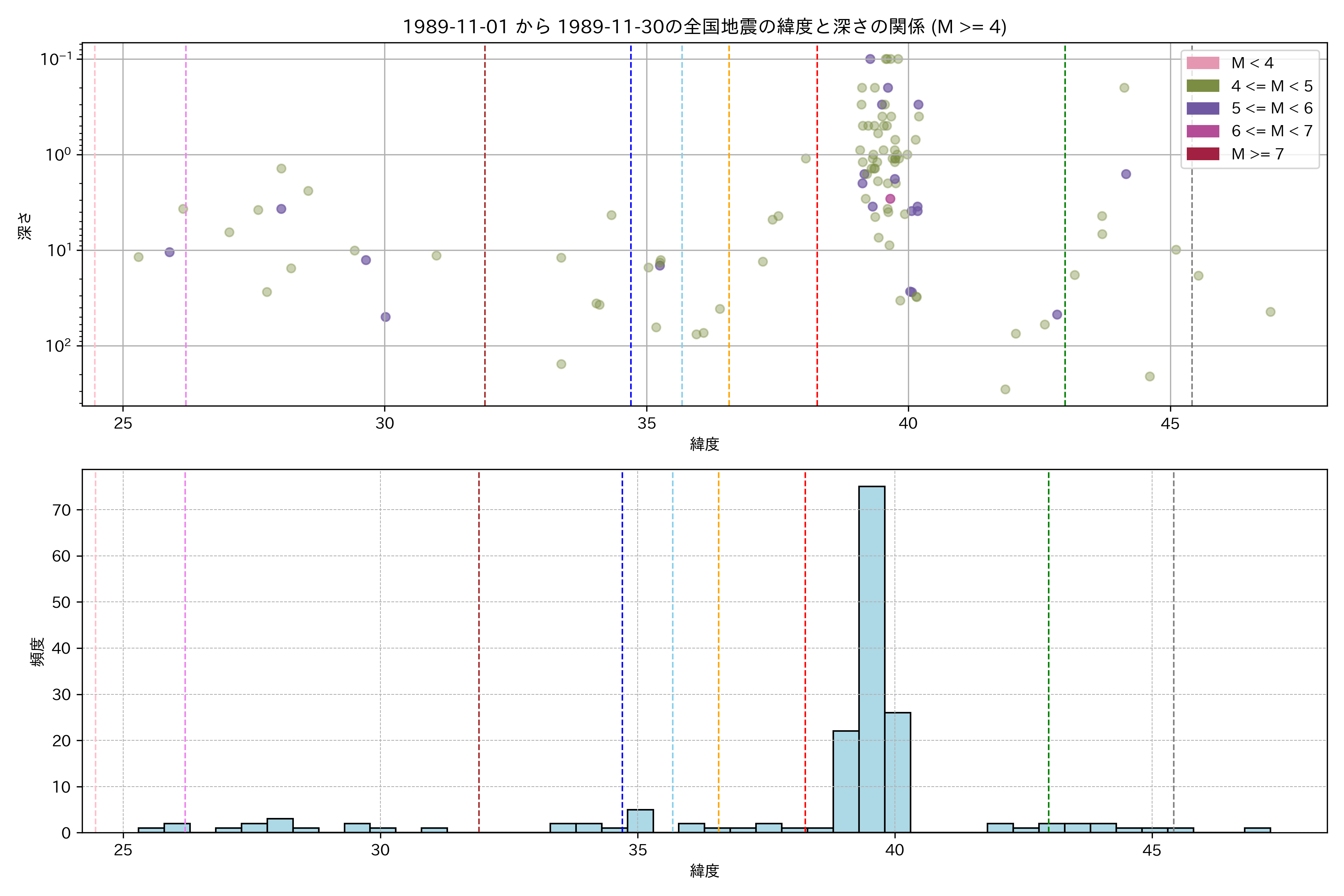1344x896 pixels.
Task: Click the purple scatter point at latitude 30
Action: 386,317
